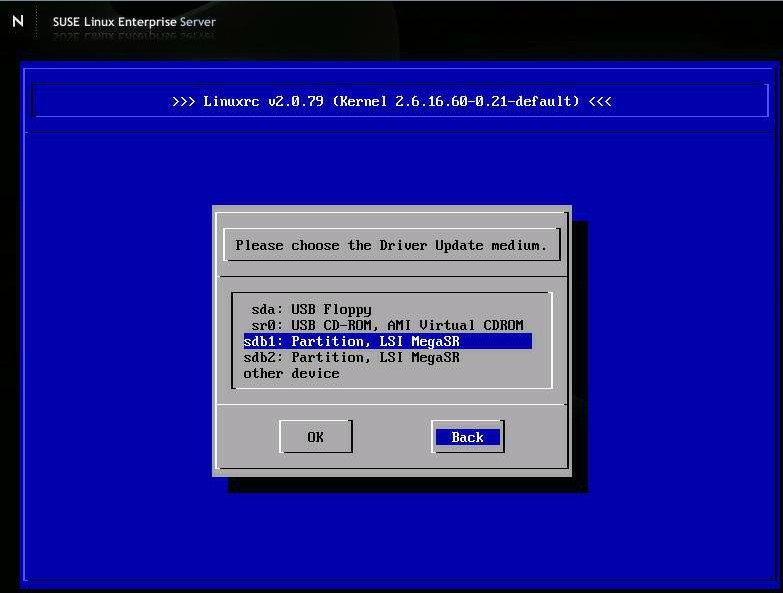Click the SUSE Linux Enterprise Server title
This screenshot has height=593, width=783.
coord(133,22)
